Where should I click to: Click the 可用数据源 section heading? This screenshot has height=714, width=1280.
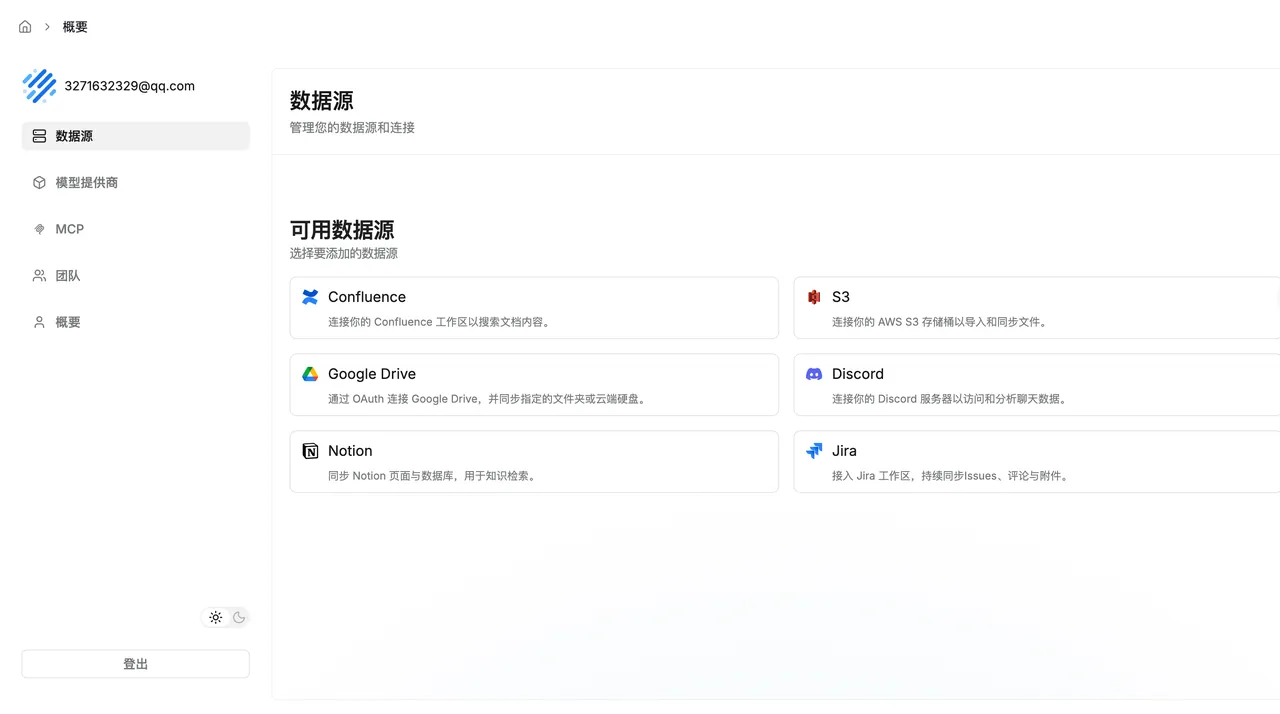pos(342,230)
